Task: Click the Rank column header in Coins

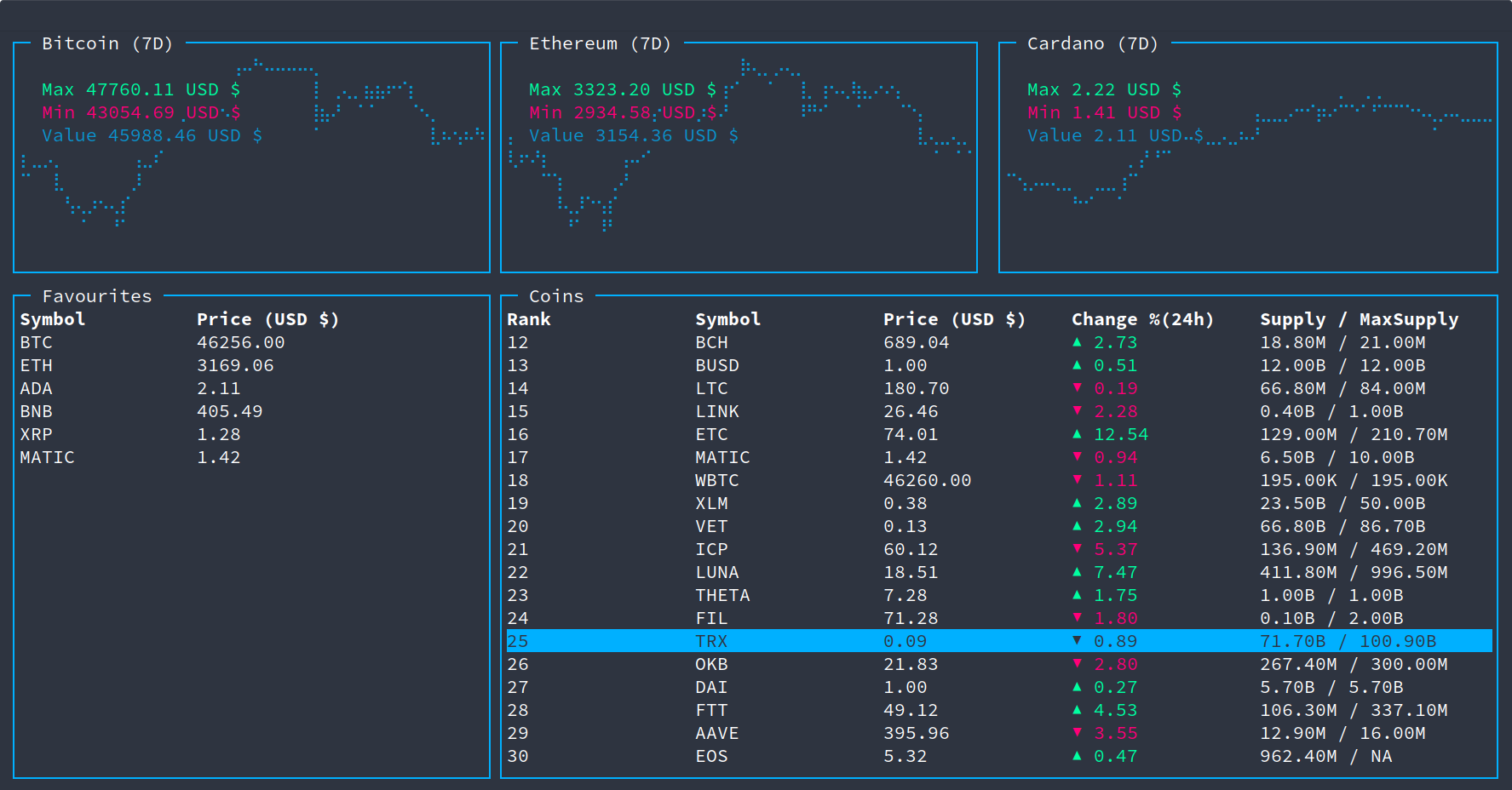Action: (529, 319)
